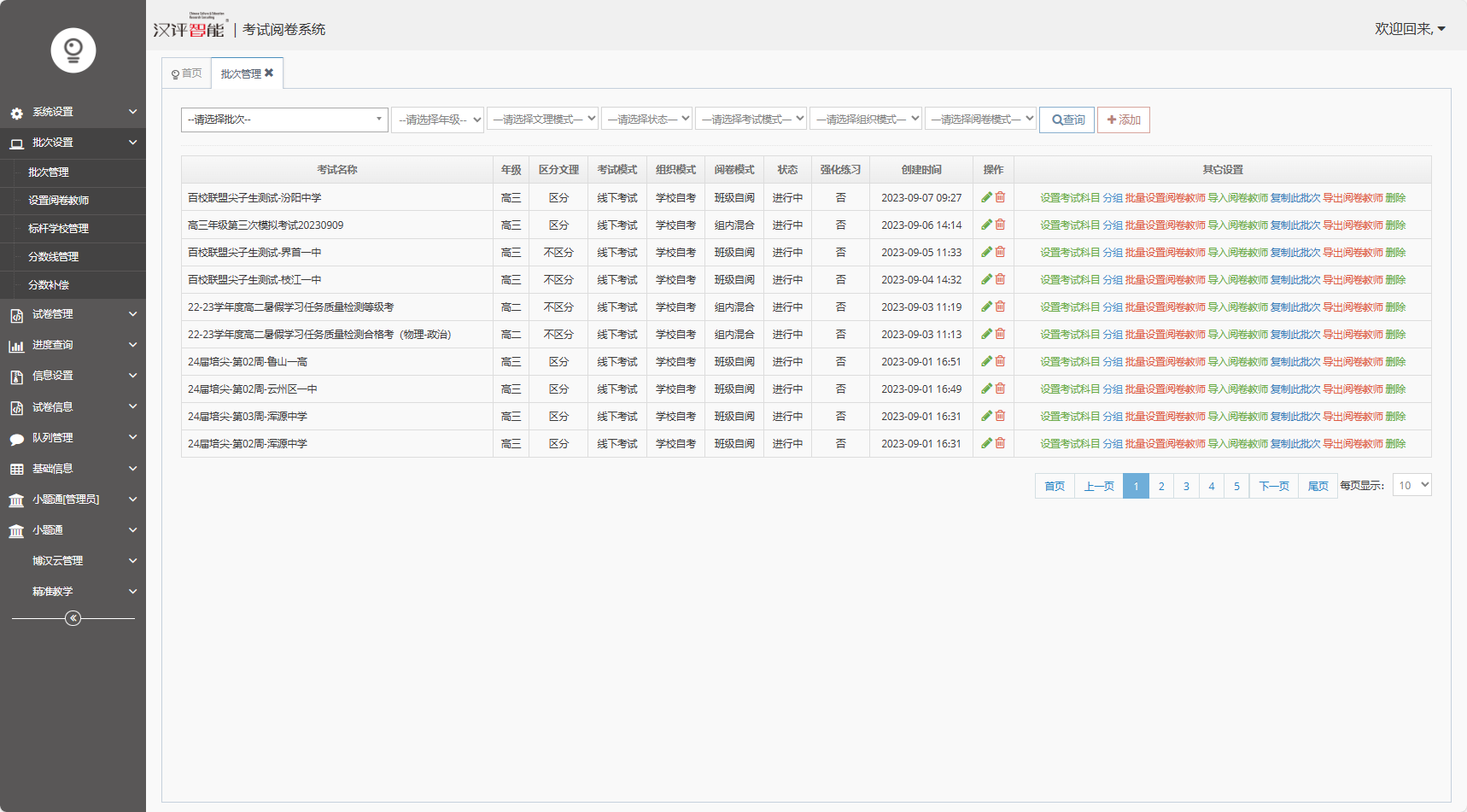Click the file icon beside 信息设置
The height and width of the screenshot is (812, 1467).
click(16, 377)
